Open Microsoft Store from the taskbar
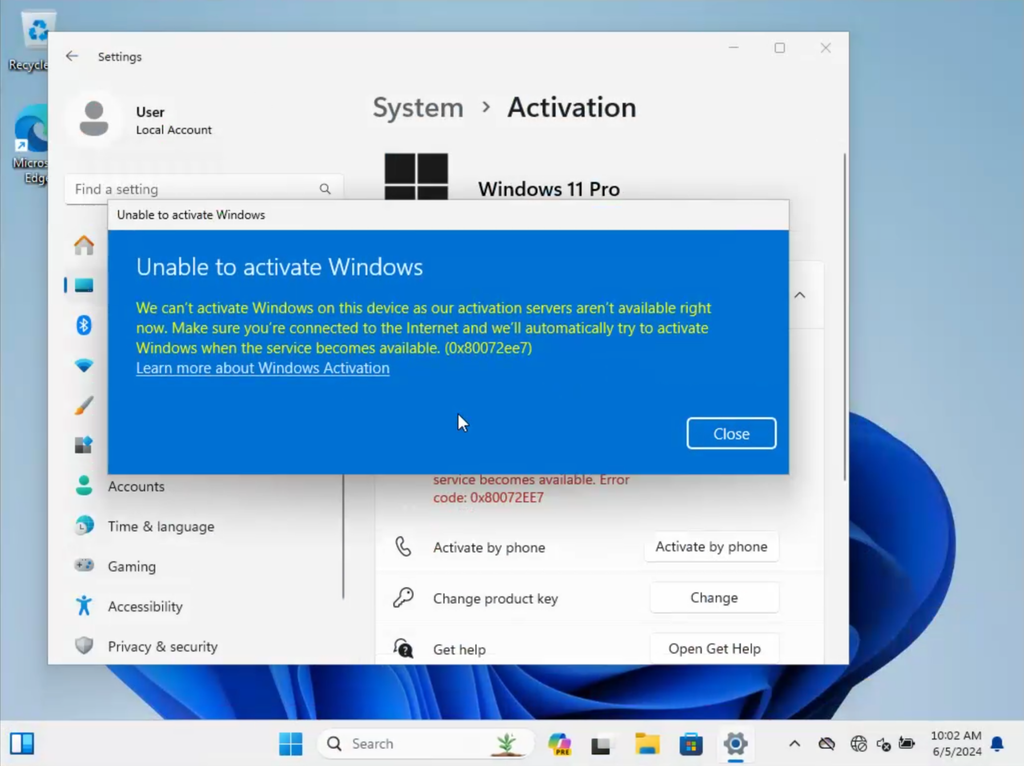Viewport: 1024px width, 766px height. pyautogui.click(x=691, y=744)
